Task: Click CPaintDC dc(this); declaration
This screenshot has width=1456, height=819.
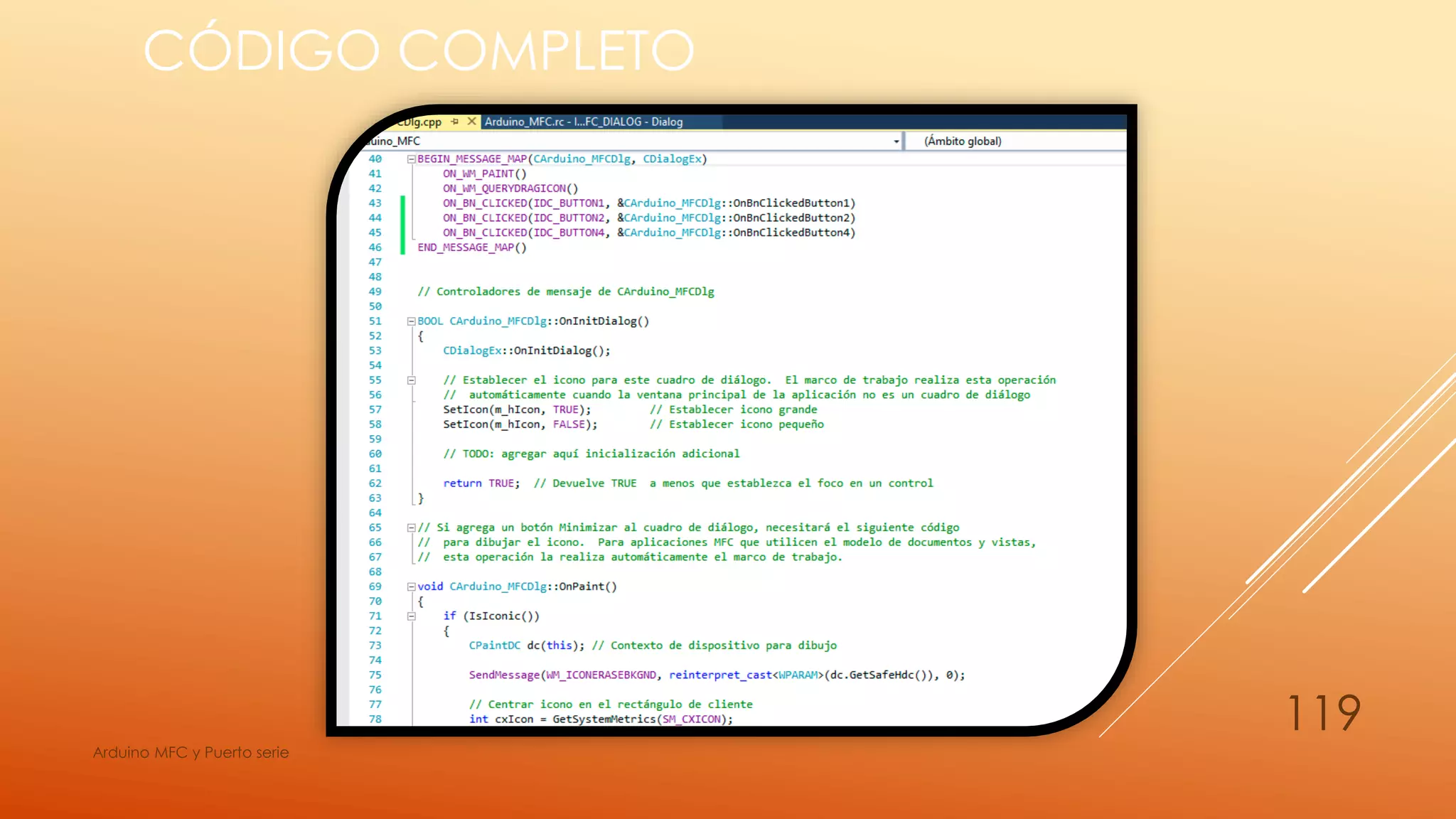Action: tap(527, 646)
